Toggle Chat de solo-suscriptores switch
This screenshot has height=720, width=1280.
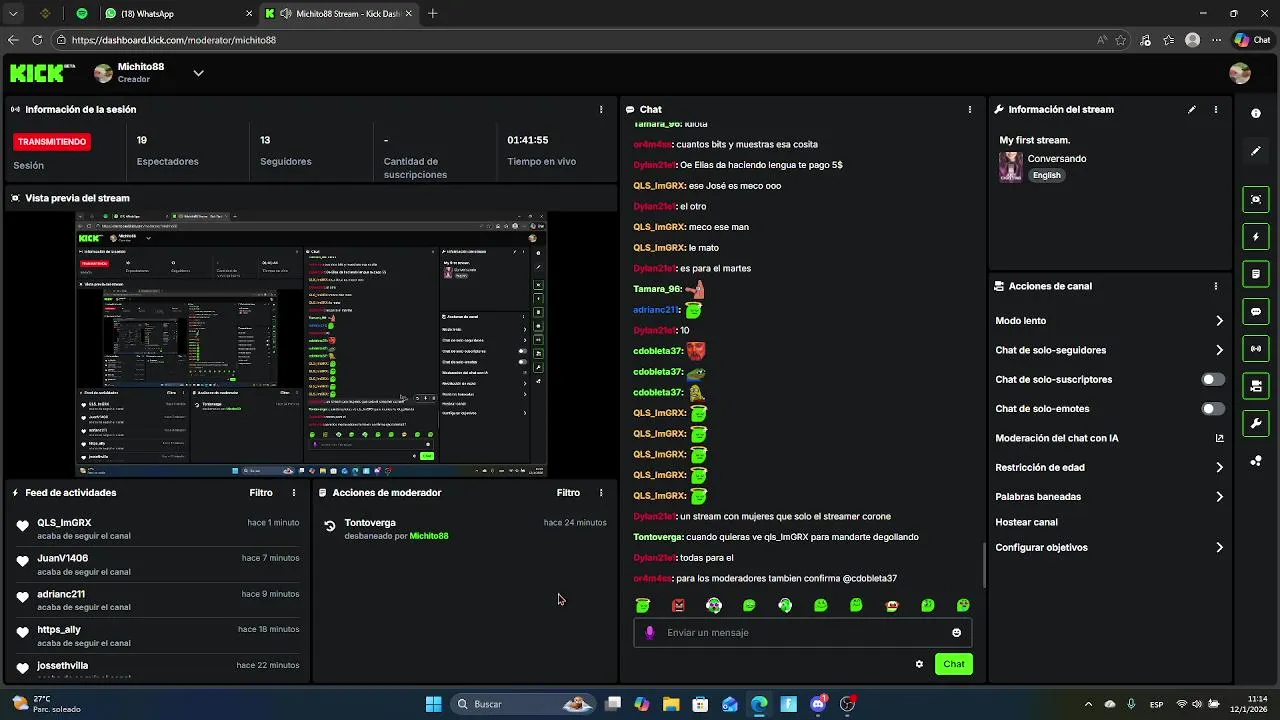1213,380
